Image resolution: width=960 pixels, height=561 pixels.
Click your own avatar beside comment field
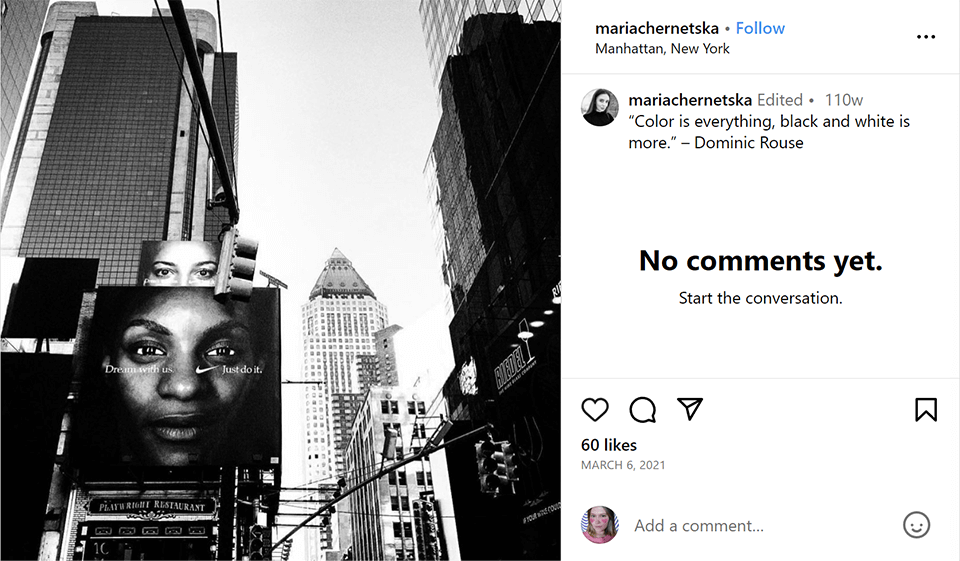(x=600, y=525)
